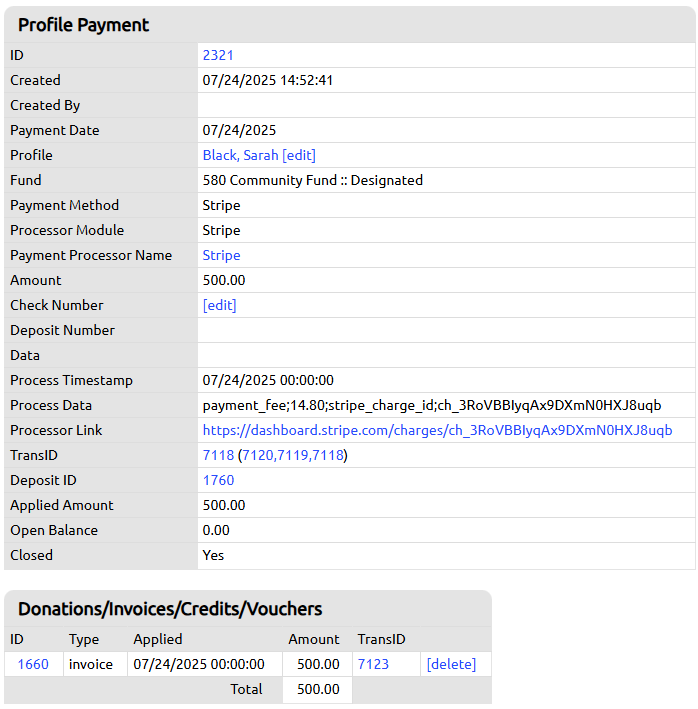Click the [edit] link next to Check Number
Screen dimensions: 698x709
point(219,305)
